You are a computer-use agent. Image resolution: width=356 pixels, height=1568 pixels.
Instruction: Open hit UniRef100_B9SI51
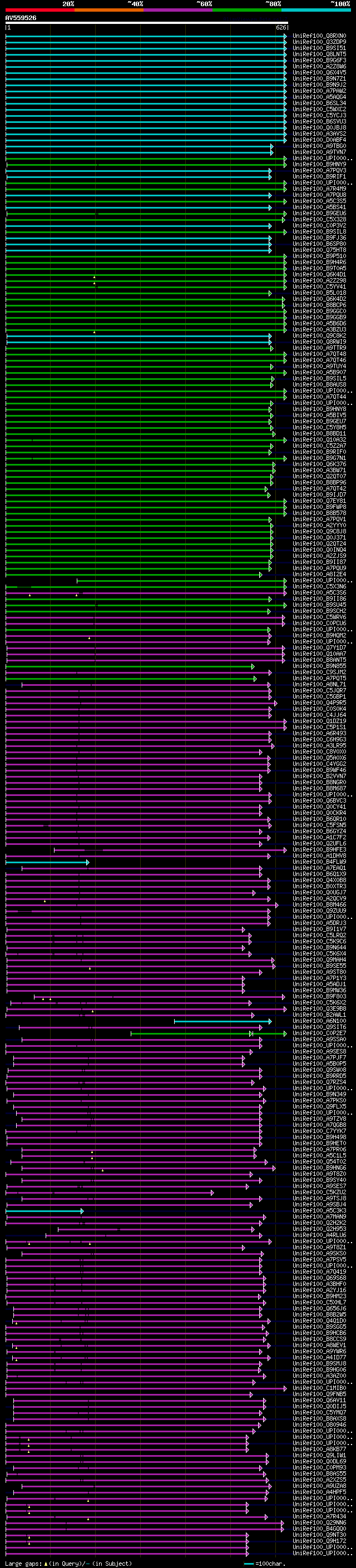(x=319, y=48)
